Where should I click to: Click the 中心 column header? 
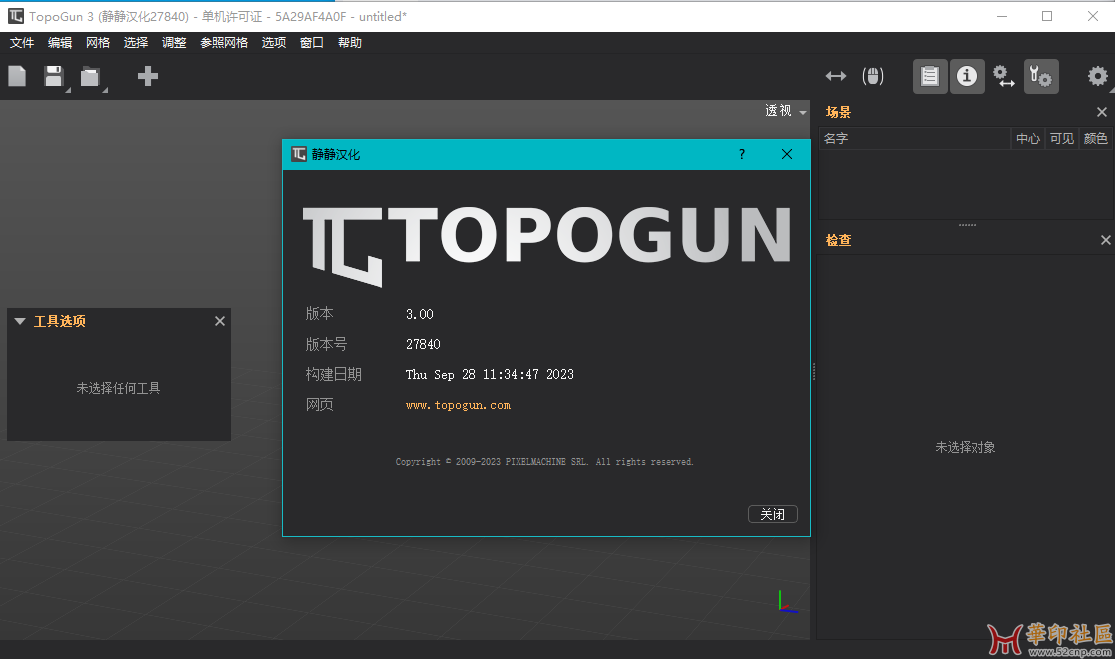[1028, 139]
